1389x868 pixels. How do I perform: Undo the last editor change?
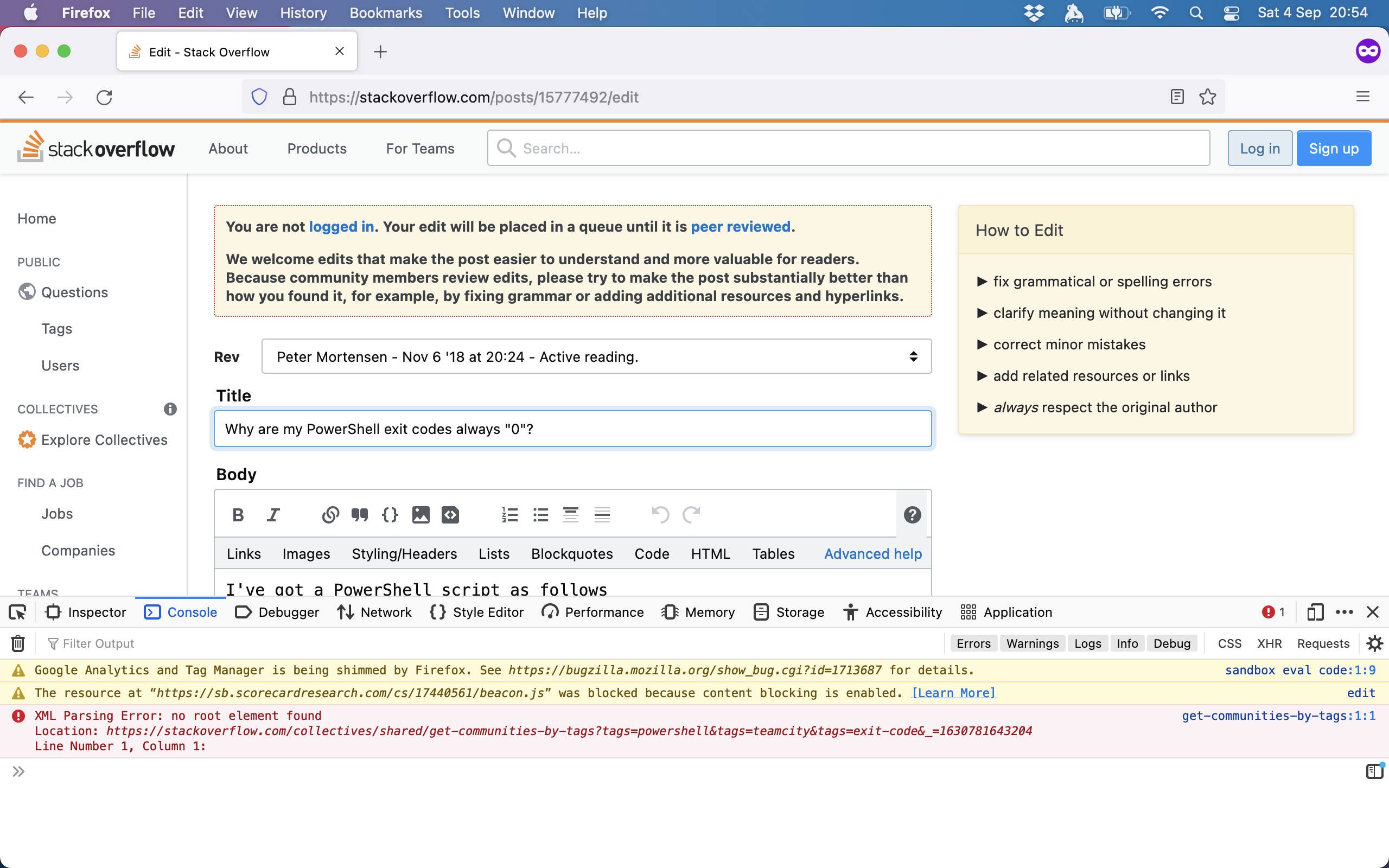tap(661, 515)
